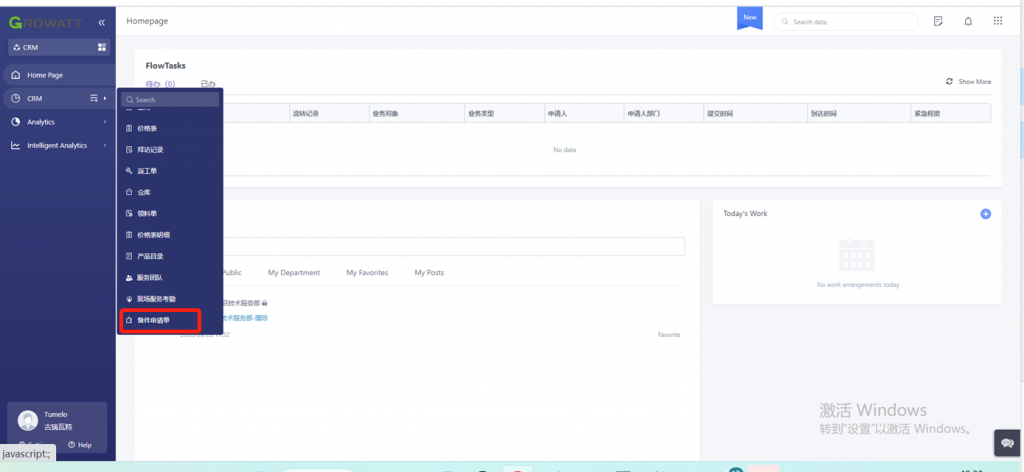Click the 派工单 wrench icon
Image resolution: width=1024 pixels, height=472 pixels.
[129, 171]
